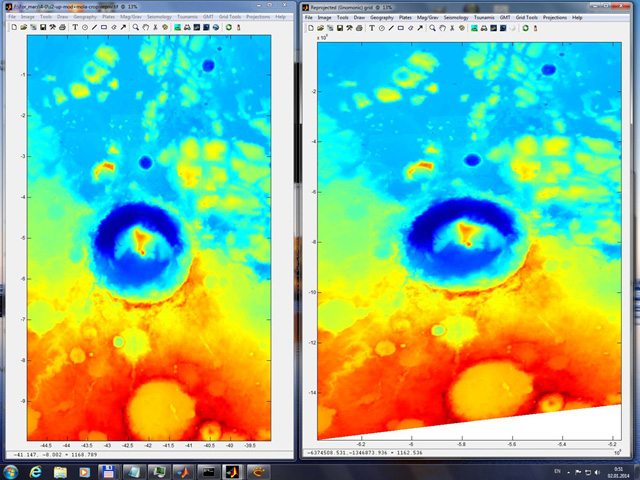Open GMT menu in Reprojected grid window
This screenshot has width=640, height=480.
click(505, 18)
